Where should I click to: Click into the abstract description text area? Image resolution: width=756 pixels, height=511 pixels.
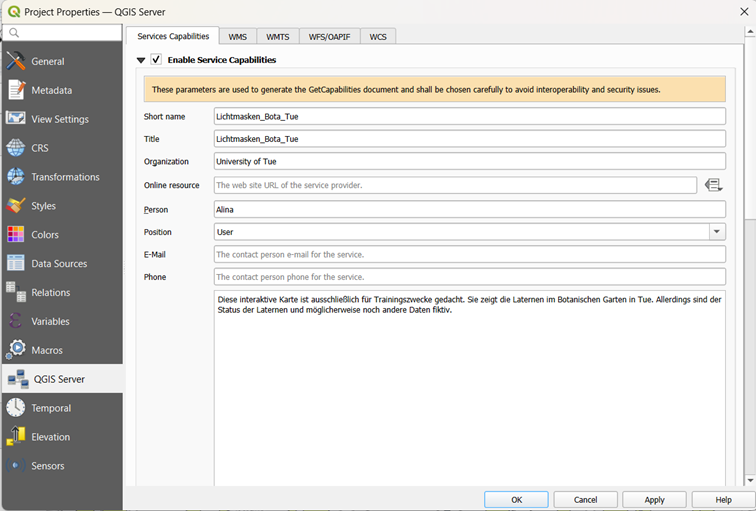click(470, 388)
